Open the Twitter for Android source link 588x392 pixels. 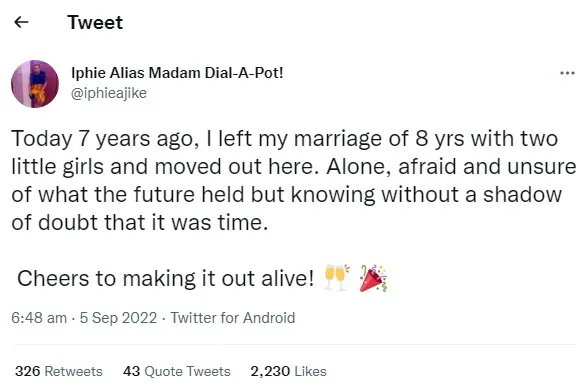pyautogui.click(x=233, y=318)
